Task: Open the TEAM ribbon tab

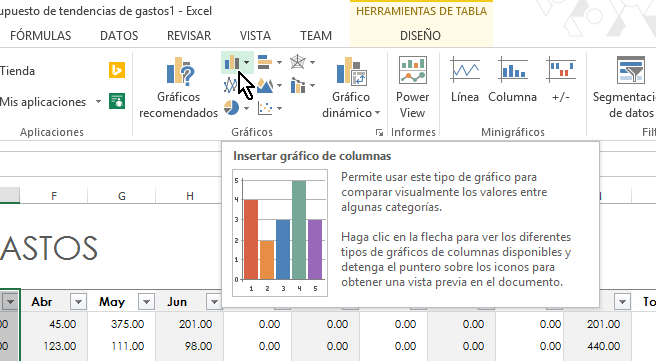Action: (315, 36)
